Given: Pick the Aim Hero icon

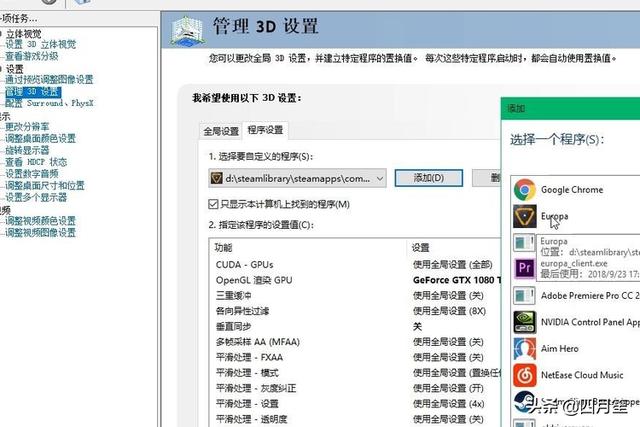Looking at the screenshot, I should [523, 349].
